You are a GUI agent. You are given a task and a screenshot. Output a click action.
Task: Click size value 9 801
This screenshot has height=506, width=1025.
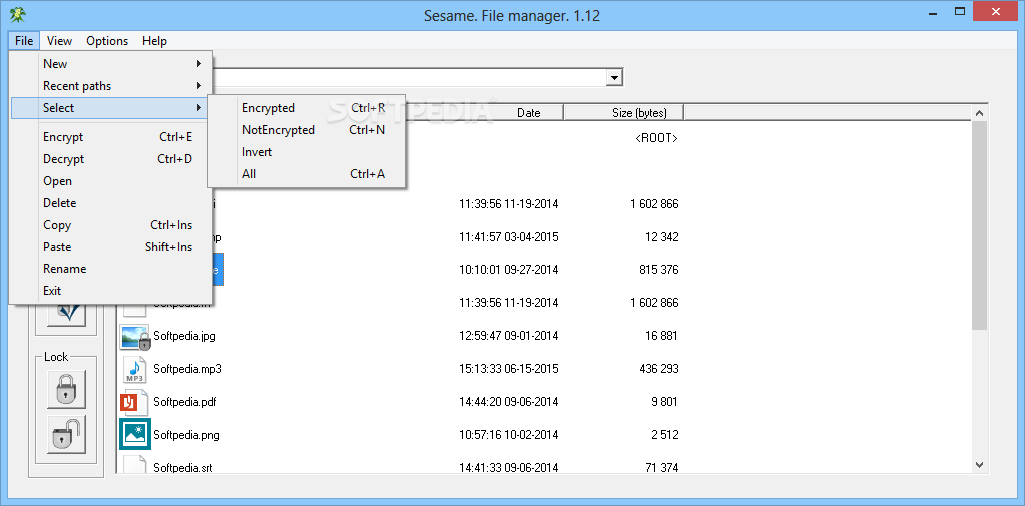coord(664,402)
